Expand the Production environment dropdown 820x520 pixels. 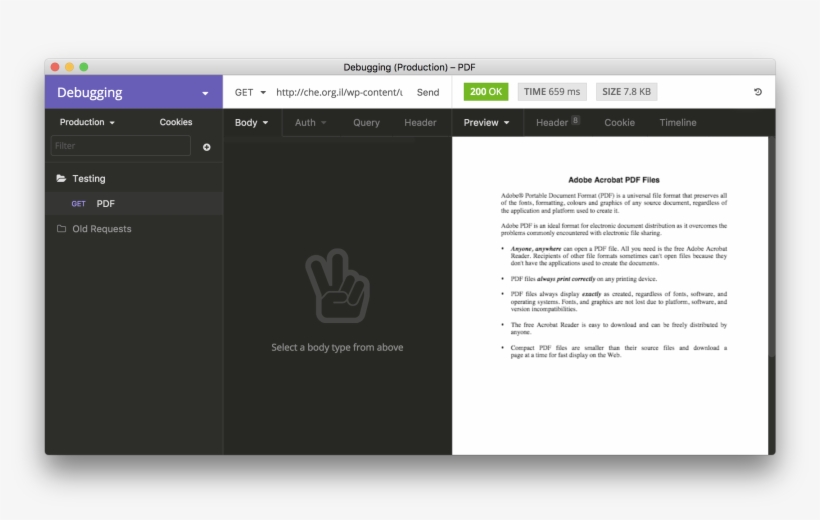(87, 122)
